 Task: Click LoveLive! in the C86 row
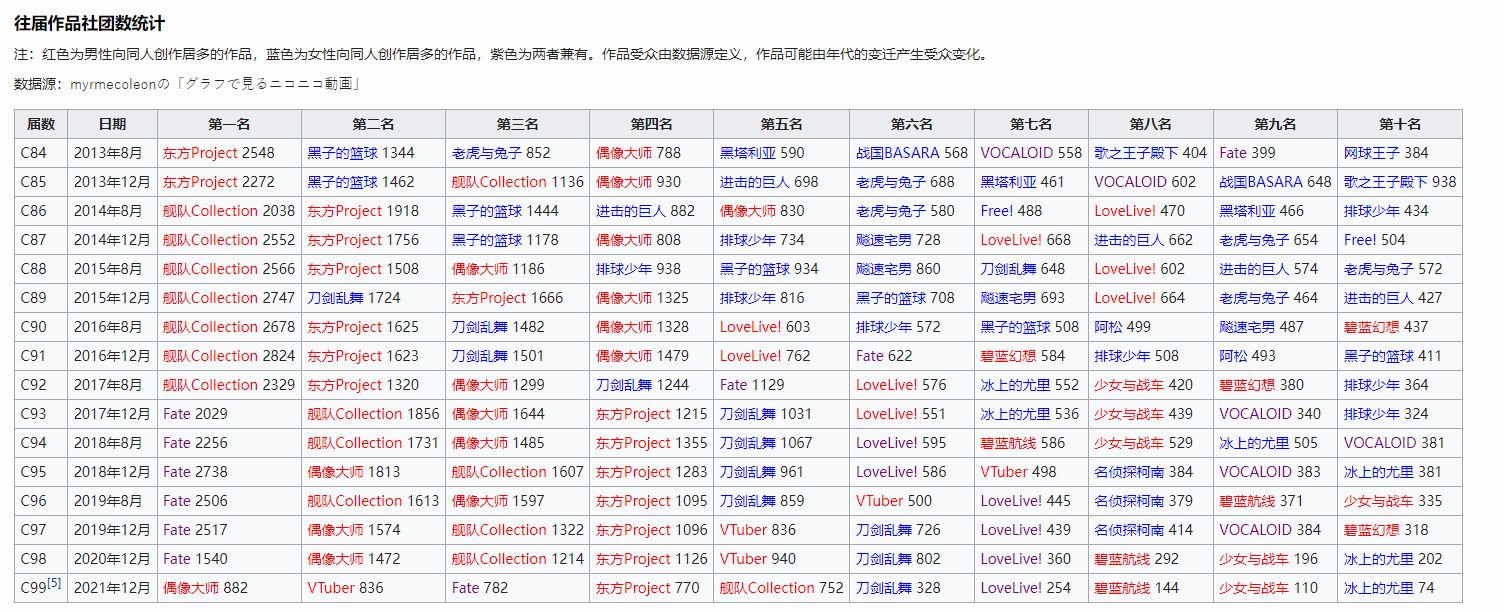pos(1125,211)
